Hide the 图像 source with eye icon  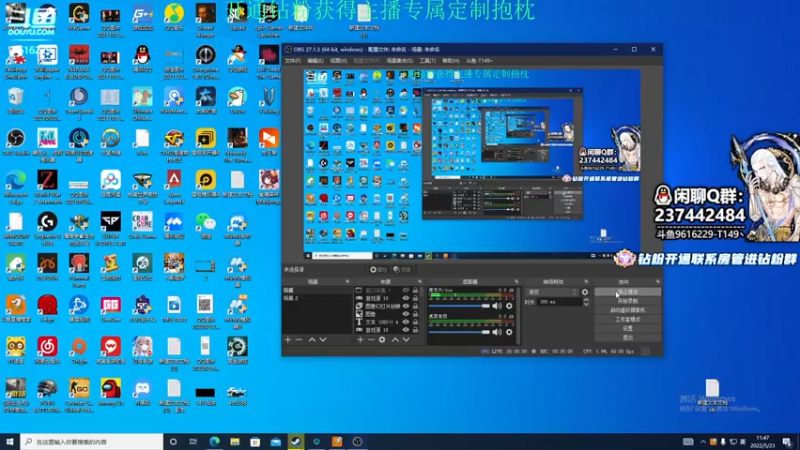pyautogui.click(x=406, y=314)
